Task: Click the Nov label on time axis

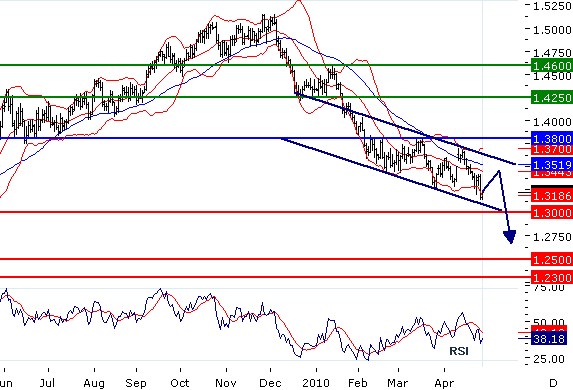Action: [226, 383]
